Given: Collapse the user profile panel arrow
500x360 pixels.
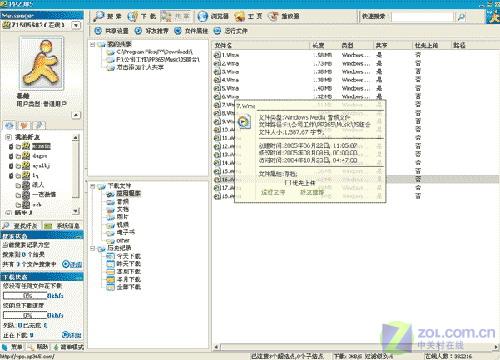Looking at the screenshot, I should (x=76, y=115).
